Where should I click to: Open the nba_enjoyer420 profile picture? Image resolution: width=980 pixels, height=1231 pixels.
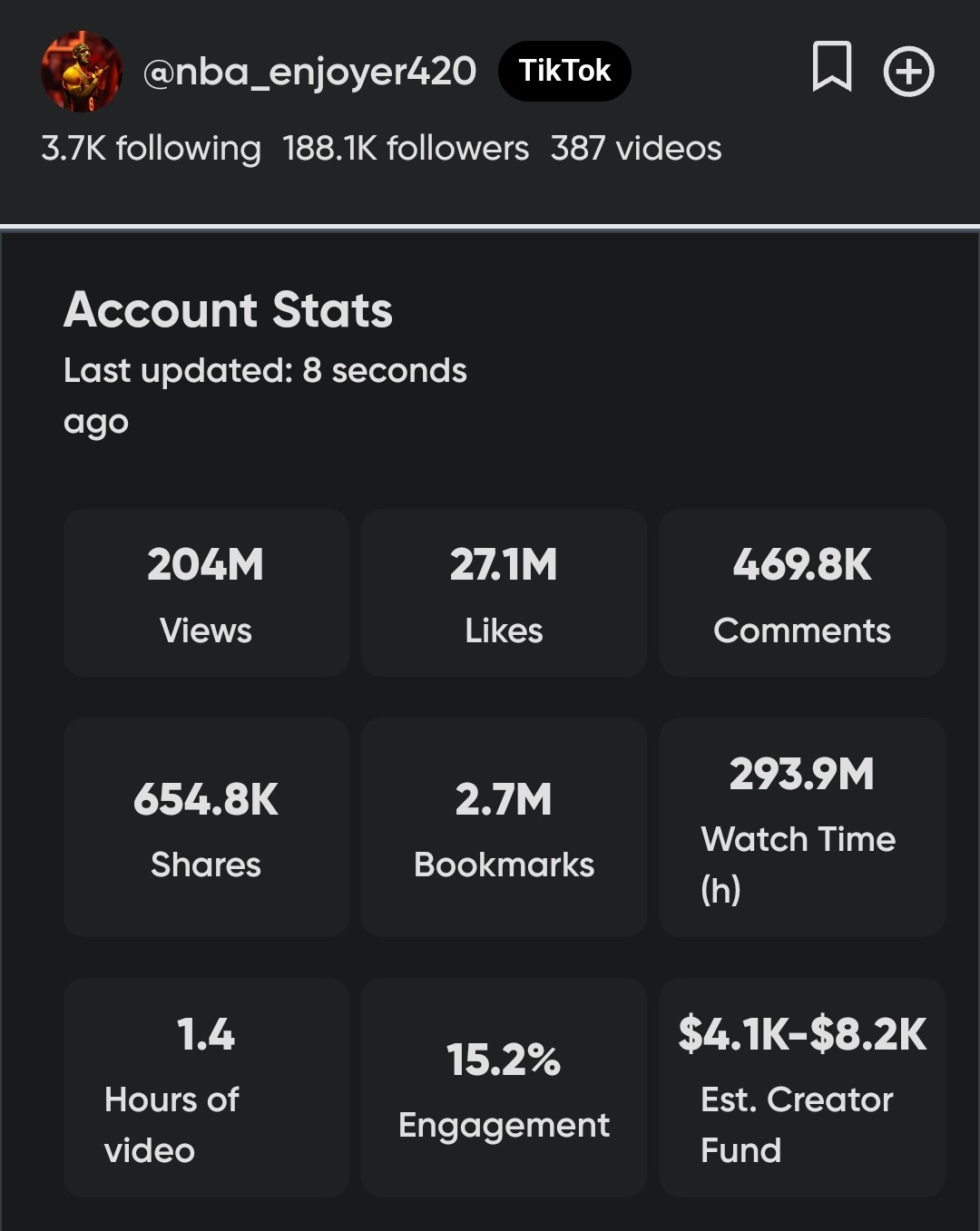coord(82,72)
